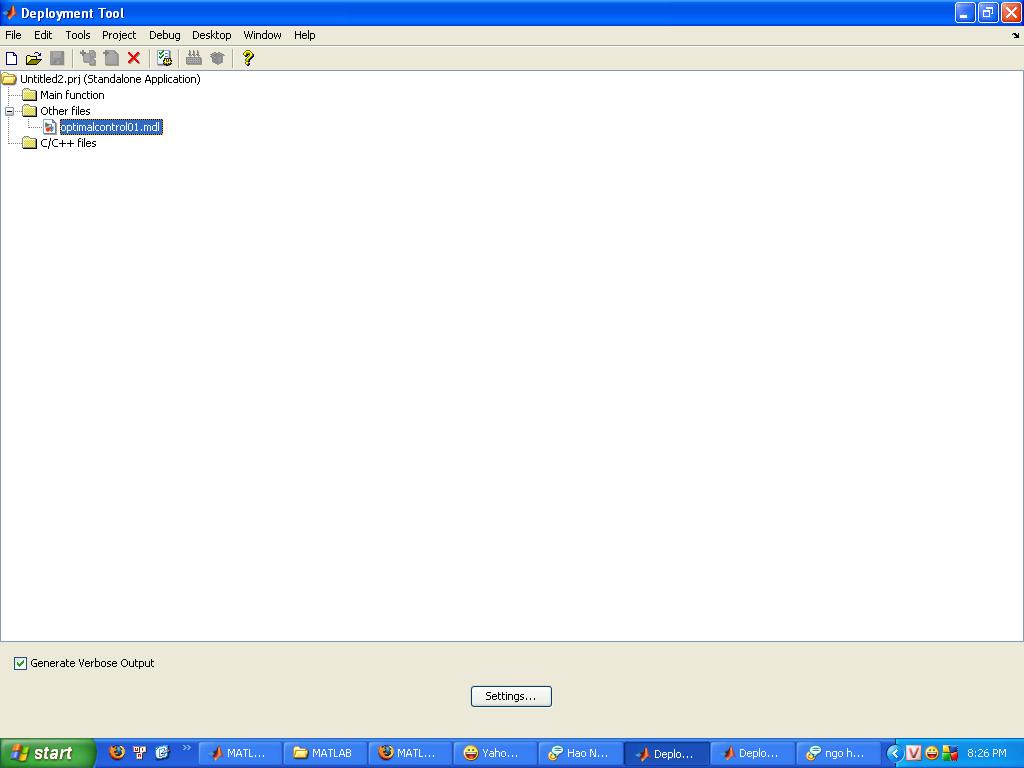Click the dock window arrow icon
This screenshot has width=1024, height=768.
click(x=1016, y=36)
